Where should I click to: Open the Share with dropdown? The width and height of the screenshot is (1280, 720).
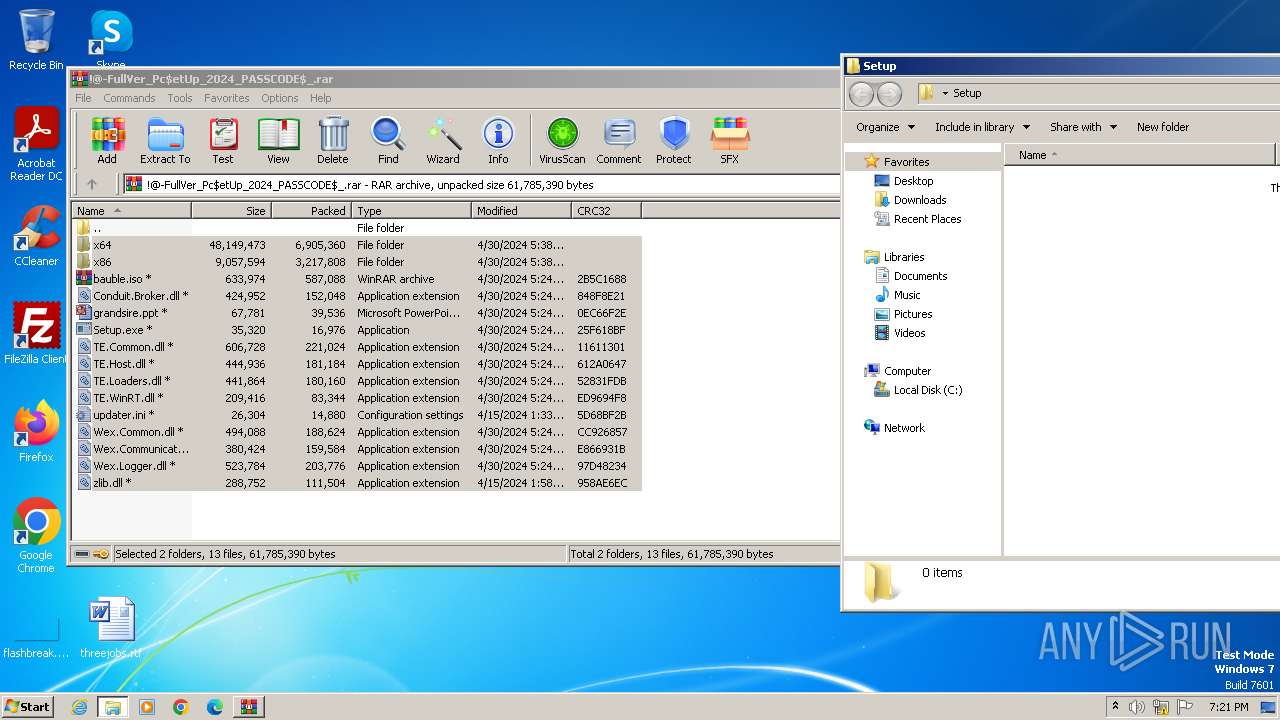(x=1083, y=127)
